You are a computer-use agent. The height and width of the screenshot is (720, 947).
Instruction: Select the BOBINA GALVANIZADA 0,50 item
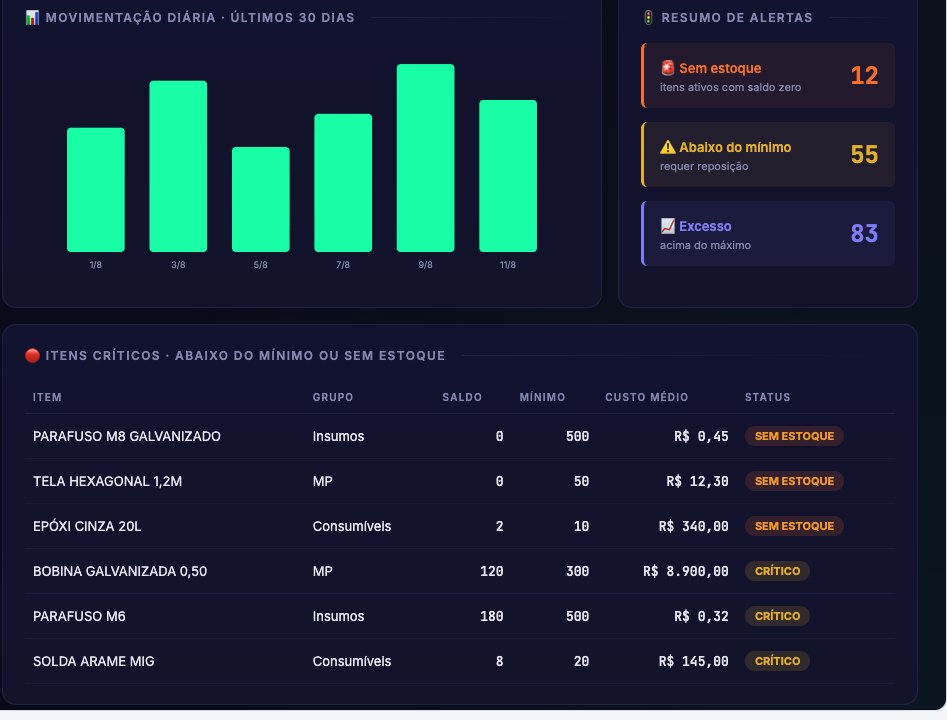(120, 571)
